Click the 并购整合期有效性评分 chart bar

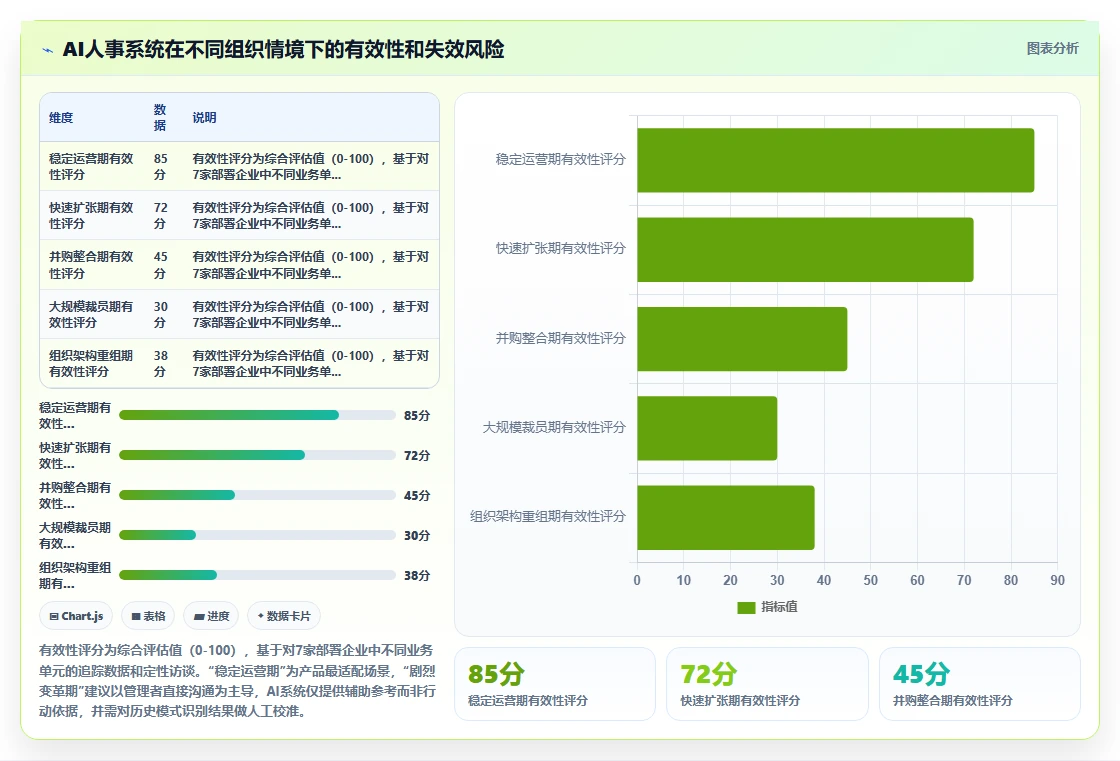click(x=742, y=339)
